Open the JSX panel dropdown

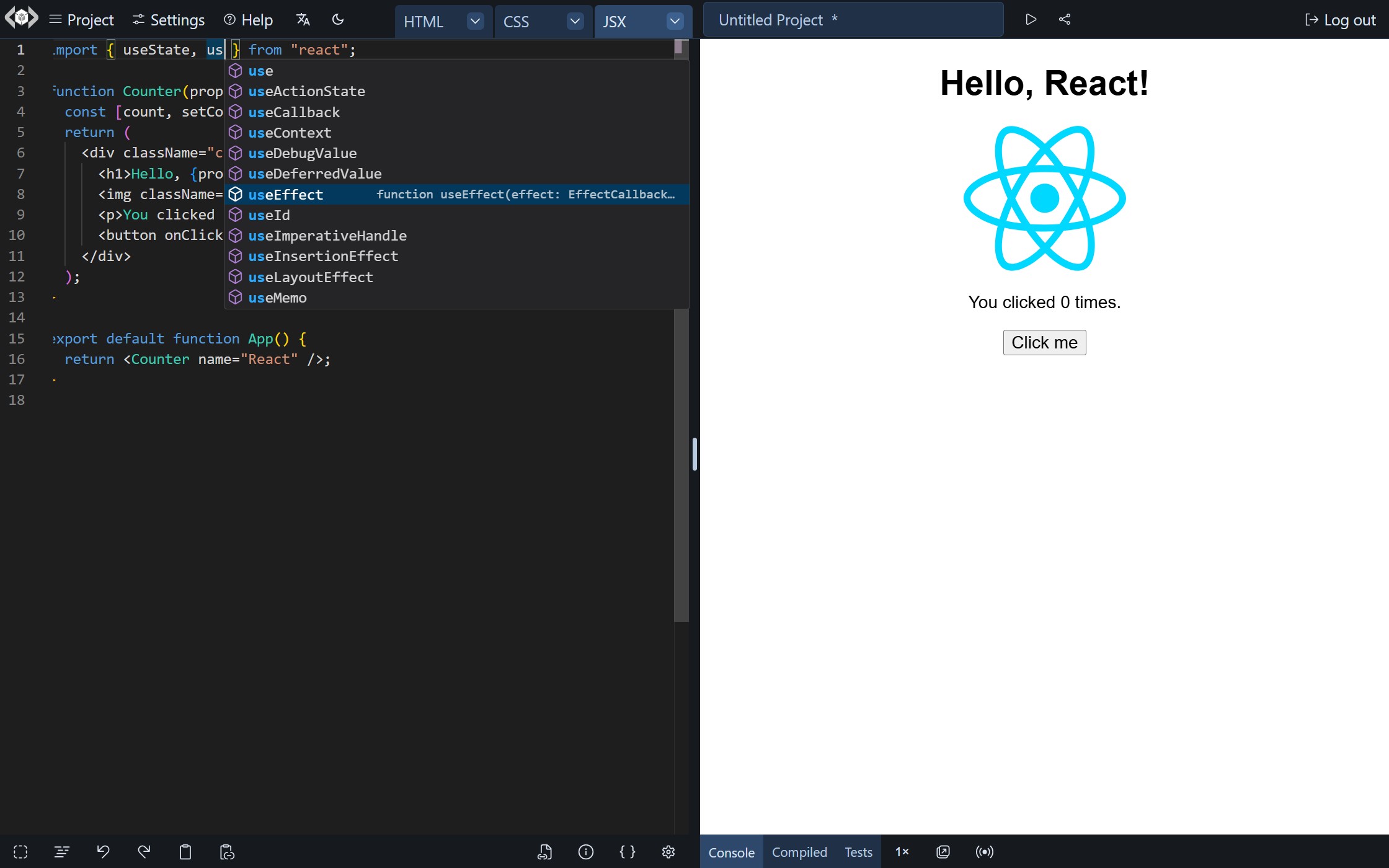point(675,20)
